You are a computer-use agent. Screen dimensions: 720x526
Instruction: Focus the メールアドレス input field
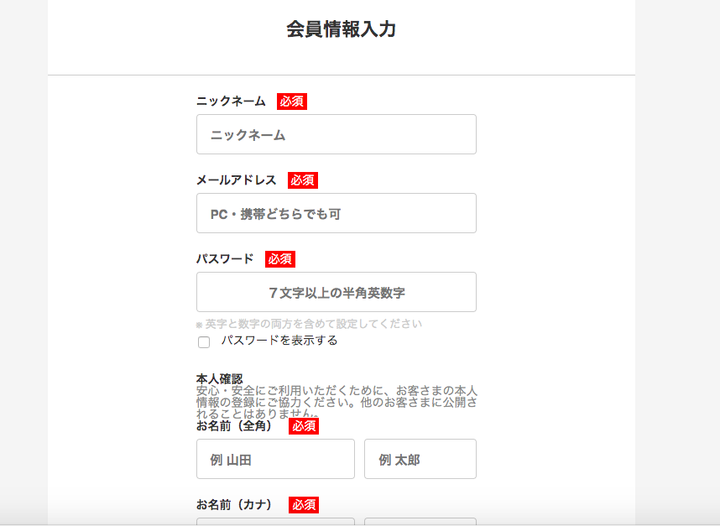coord(336,213)
